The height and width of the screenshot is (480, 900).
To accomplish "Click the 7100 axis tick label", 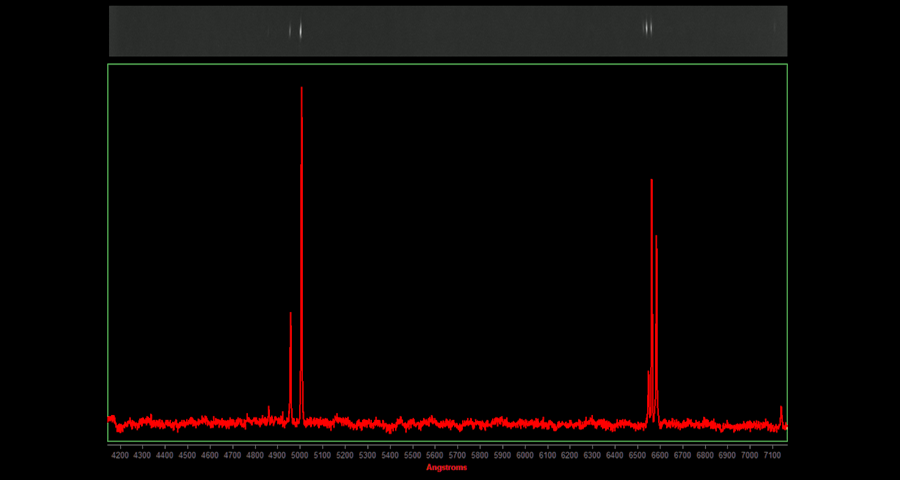I will 772,455.
